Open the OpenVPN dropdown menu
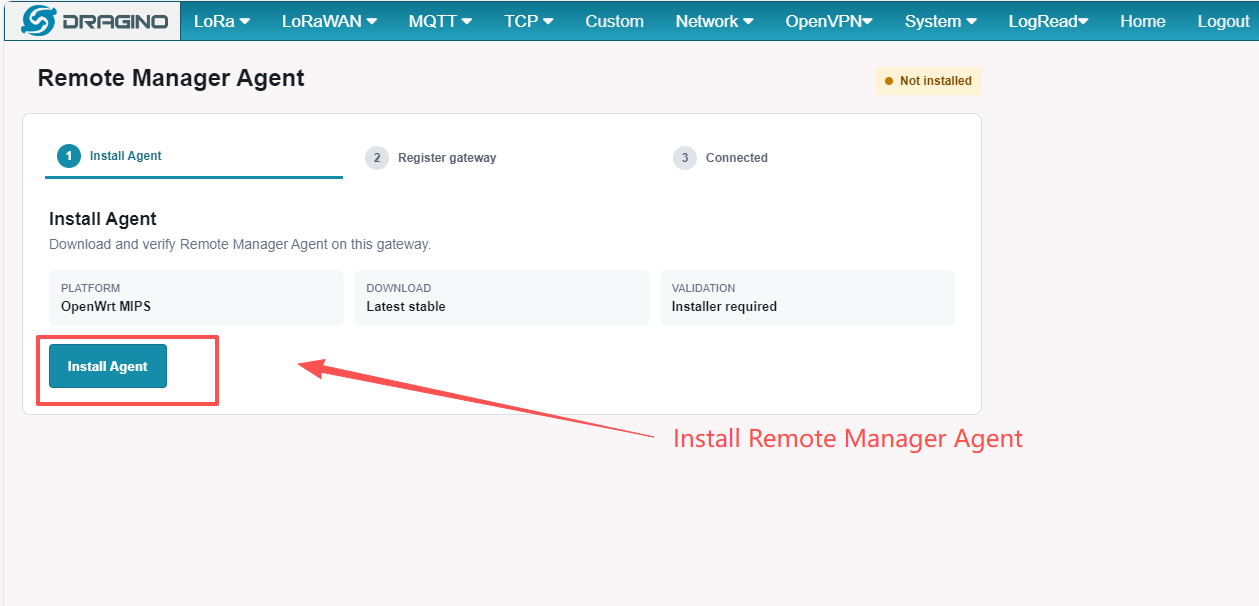Viewport: 1259px width, 606px height. pyautogui.click(x=829, y=21)
